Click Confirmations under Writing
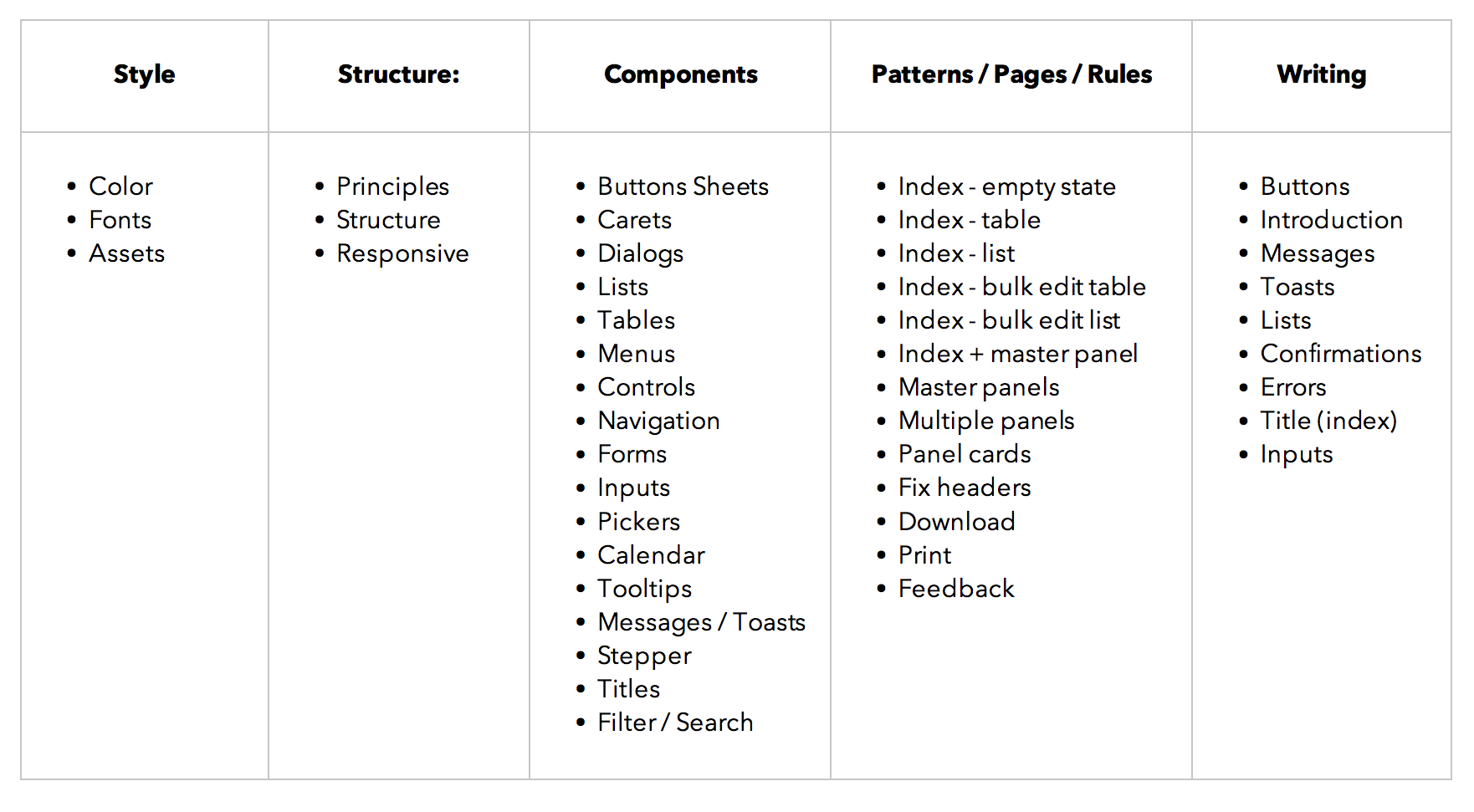This screenshot has height=812, width=1474. pyautogui.click(x=1340, y=354)
